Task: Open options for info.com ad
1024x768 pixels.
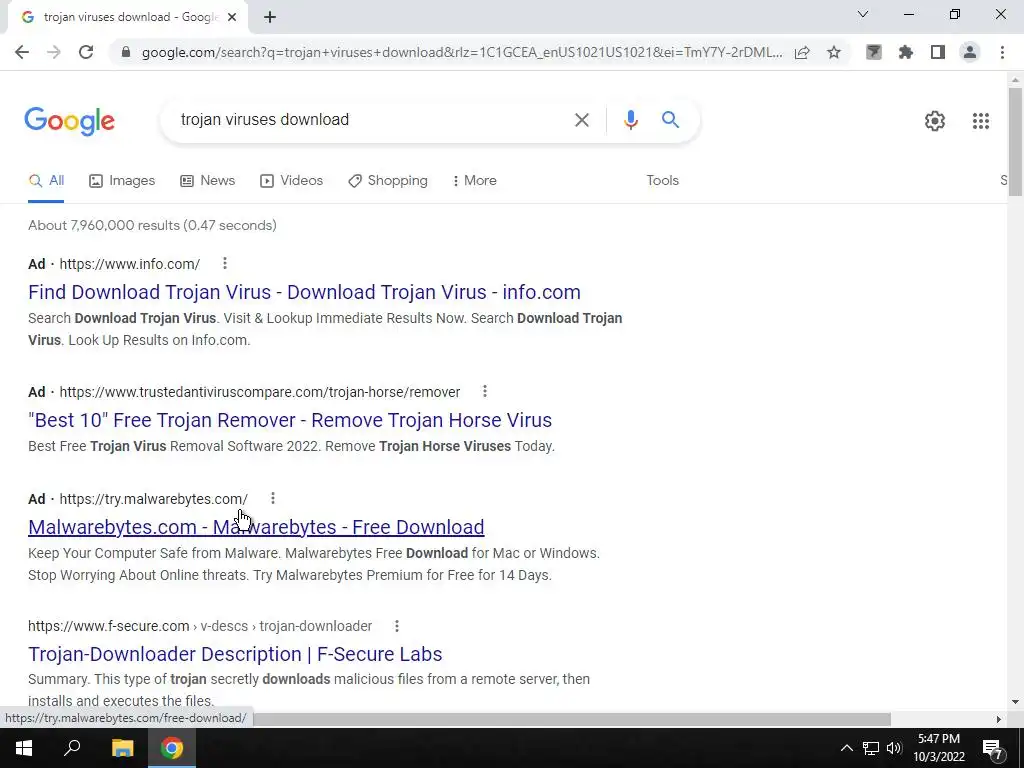Action: coord(225,263)
